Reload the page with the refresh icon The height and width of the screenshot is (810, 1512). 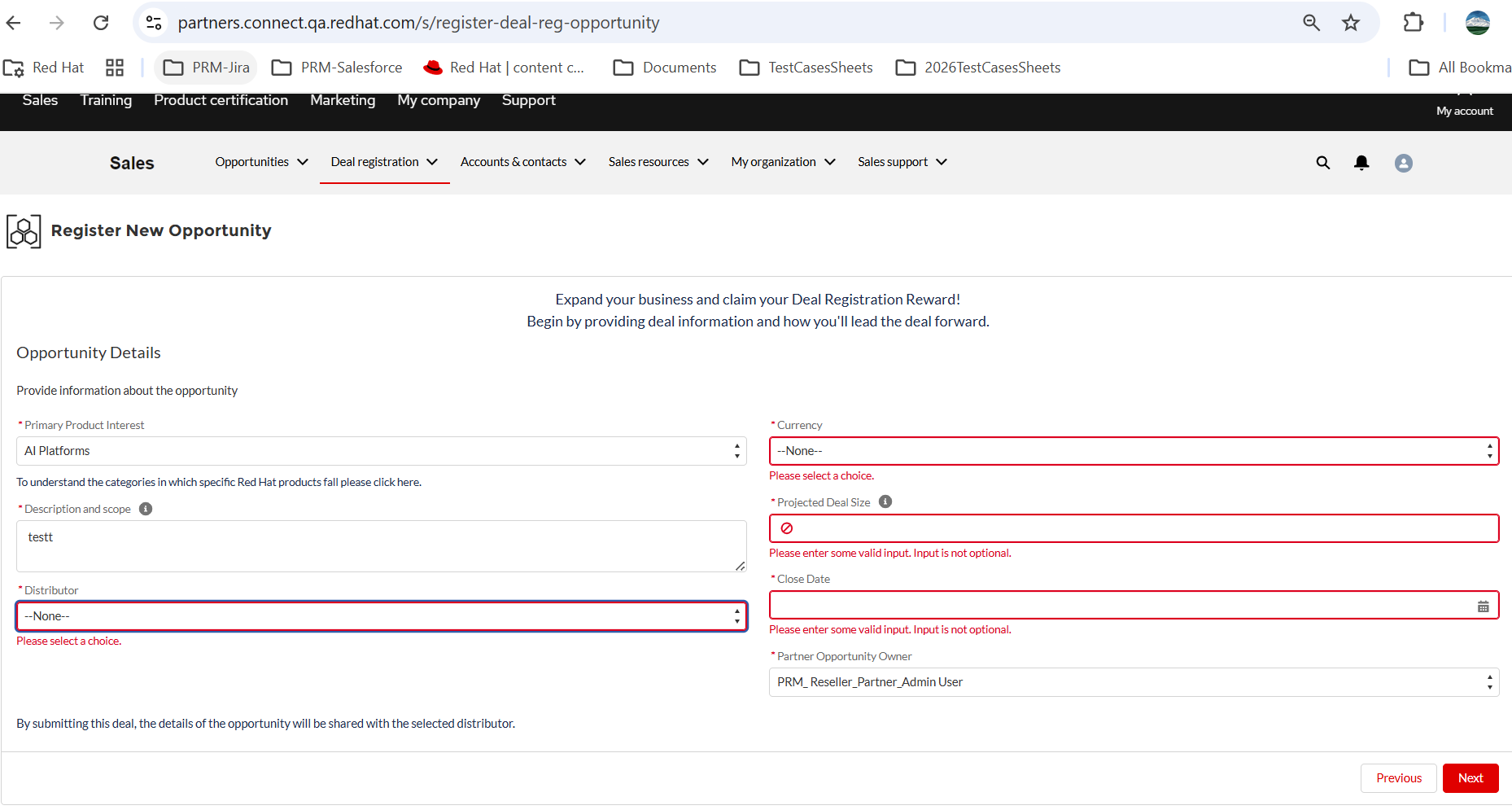(101, 23)
